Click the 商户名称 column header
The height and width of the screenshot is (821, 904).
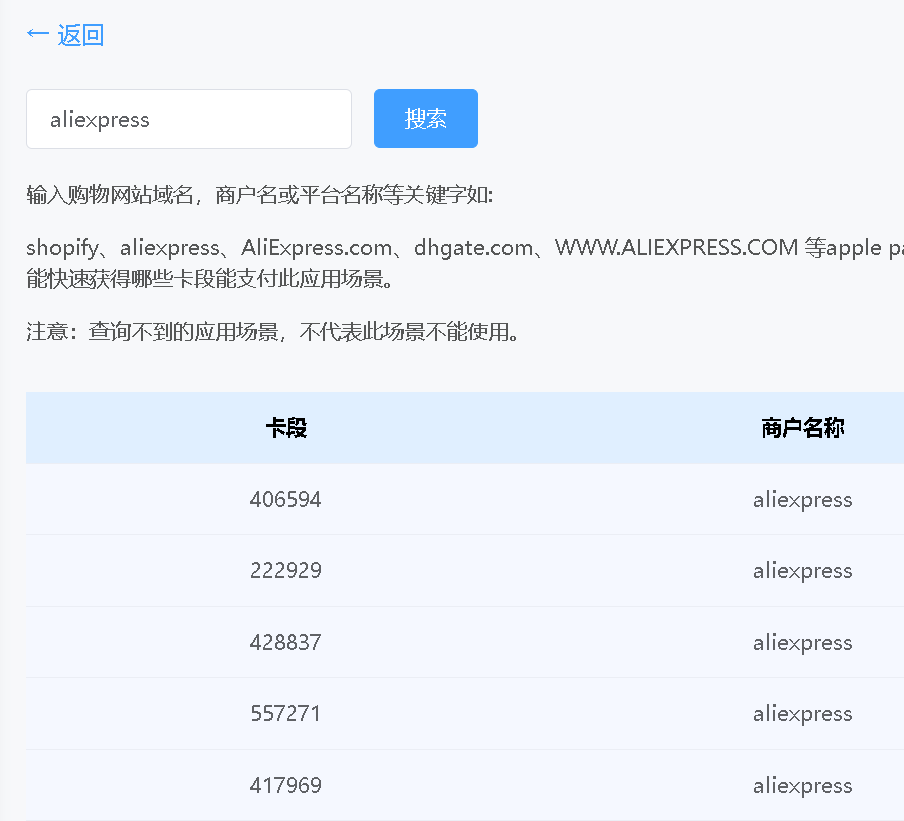(x=802, y=428)
